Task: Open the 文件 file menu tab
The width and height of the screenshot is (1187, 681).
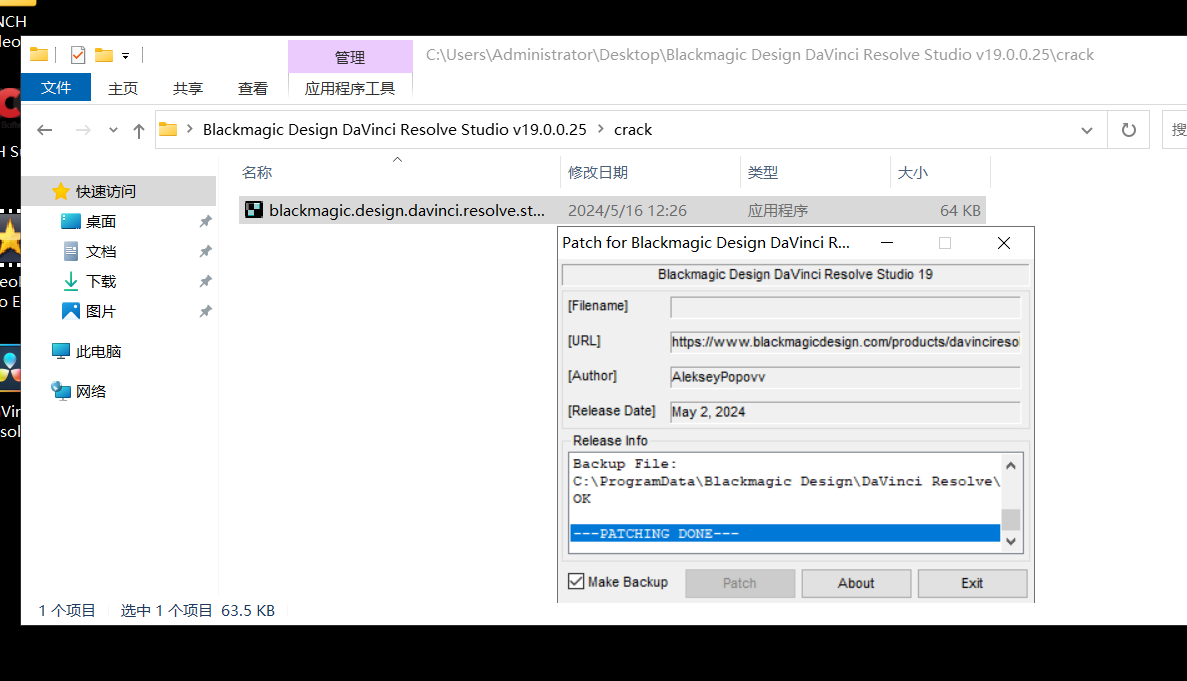Action: 56,88
